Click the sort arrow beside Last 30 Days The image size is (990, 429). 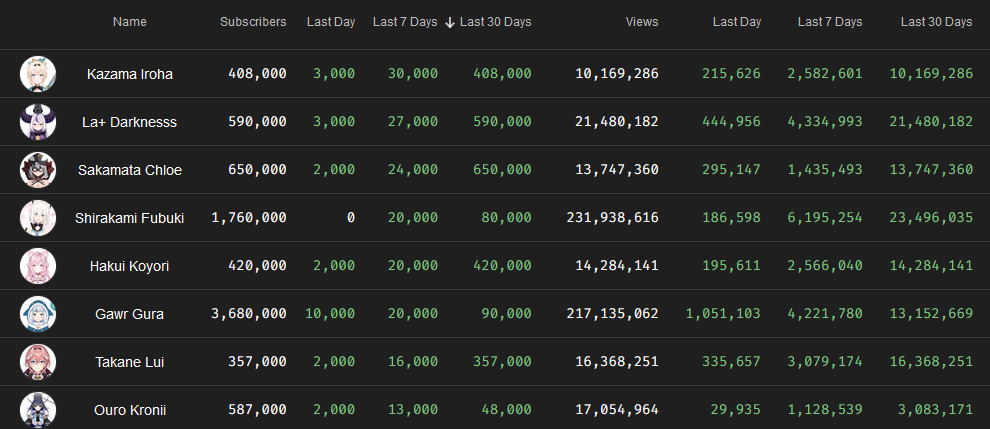pos(450,23)
